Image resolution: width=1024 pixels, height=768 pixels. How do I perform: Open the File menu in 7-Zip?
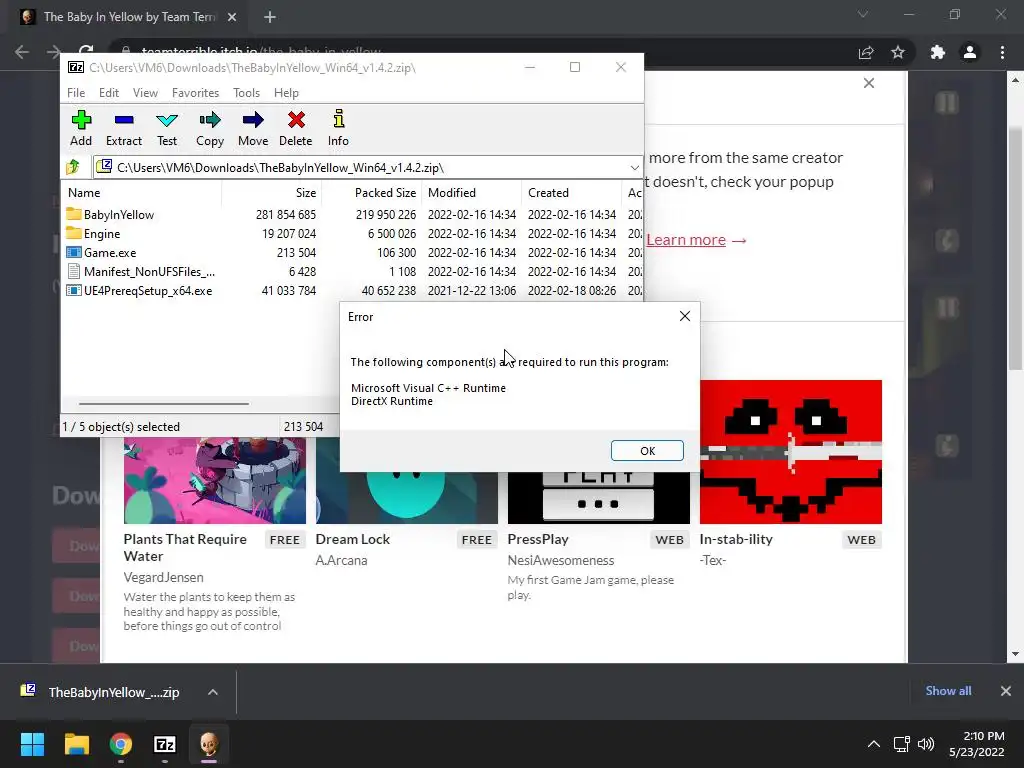point(76,93)
